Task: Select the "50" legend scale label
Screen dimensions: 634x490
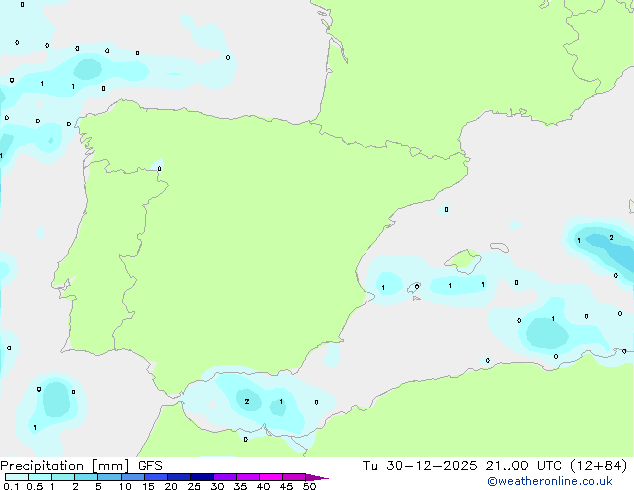Action: (310, 486)
